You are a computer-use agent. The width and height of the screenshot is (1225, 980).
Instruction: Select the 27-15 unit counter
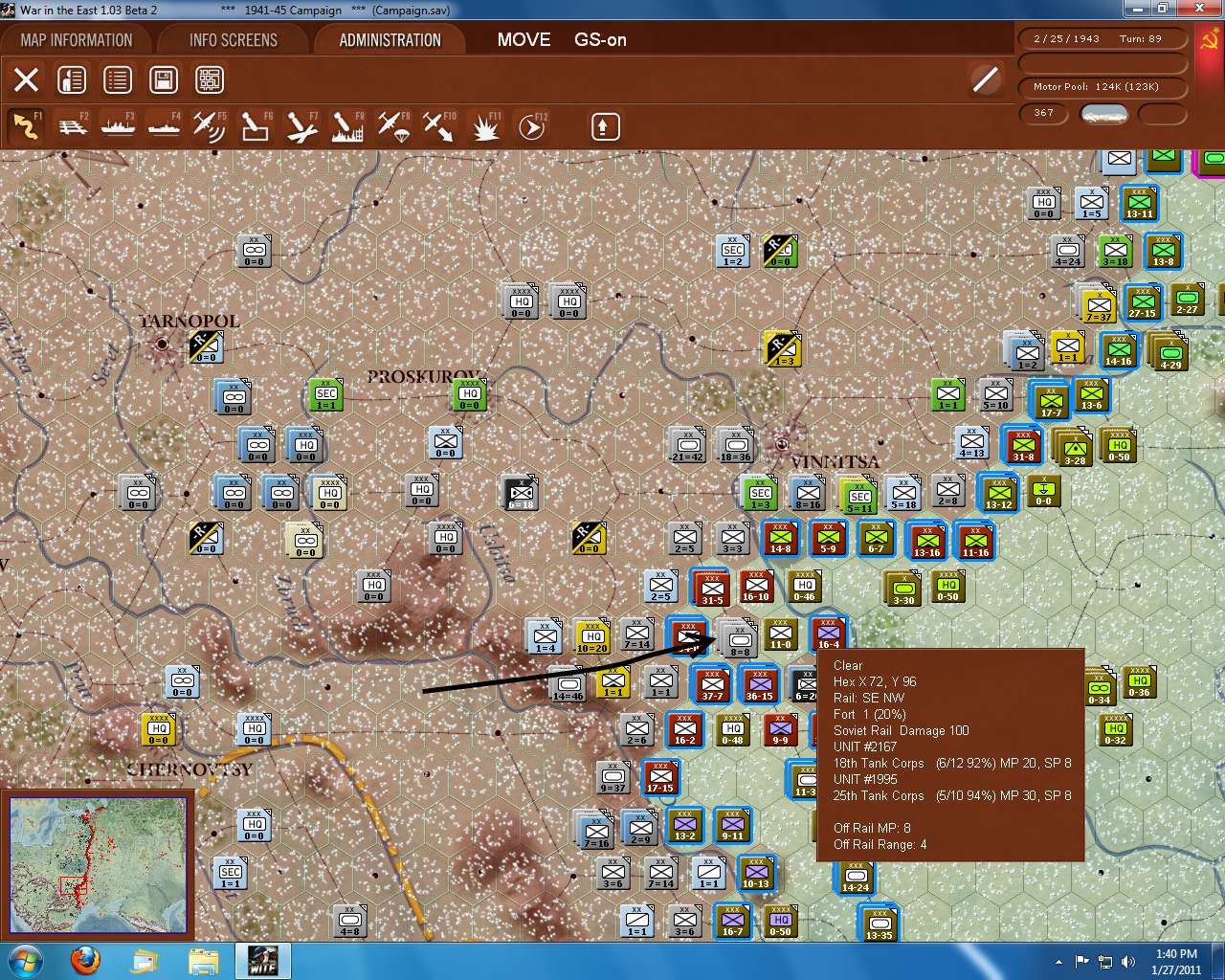[1142, 301]
